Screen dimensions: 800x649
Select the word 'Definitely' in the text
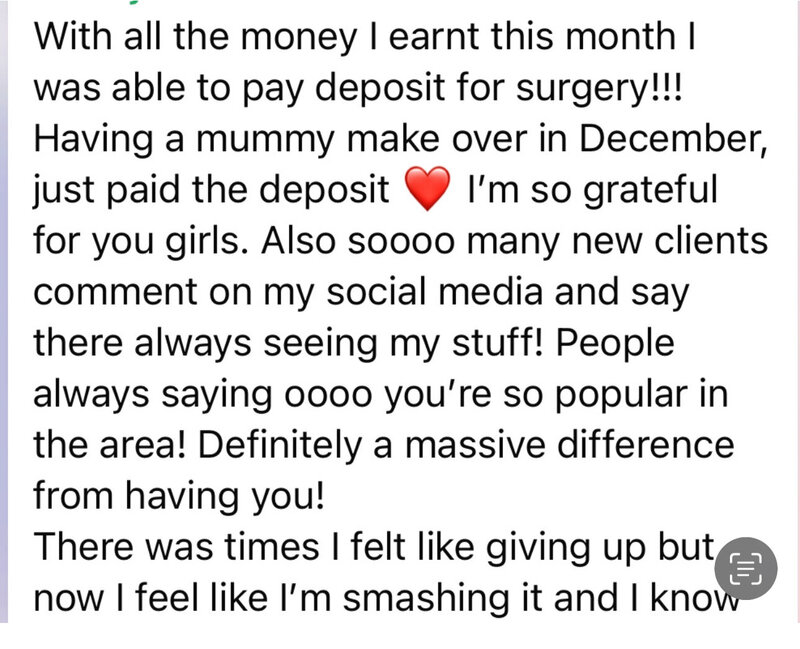[279, 445]
